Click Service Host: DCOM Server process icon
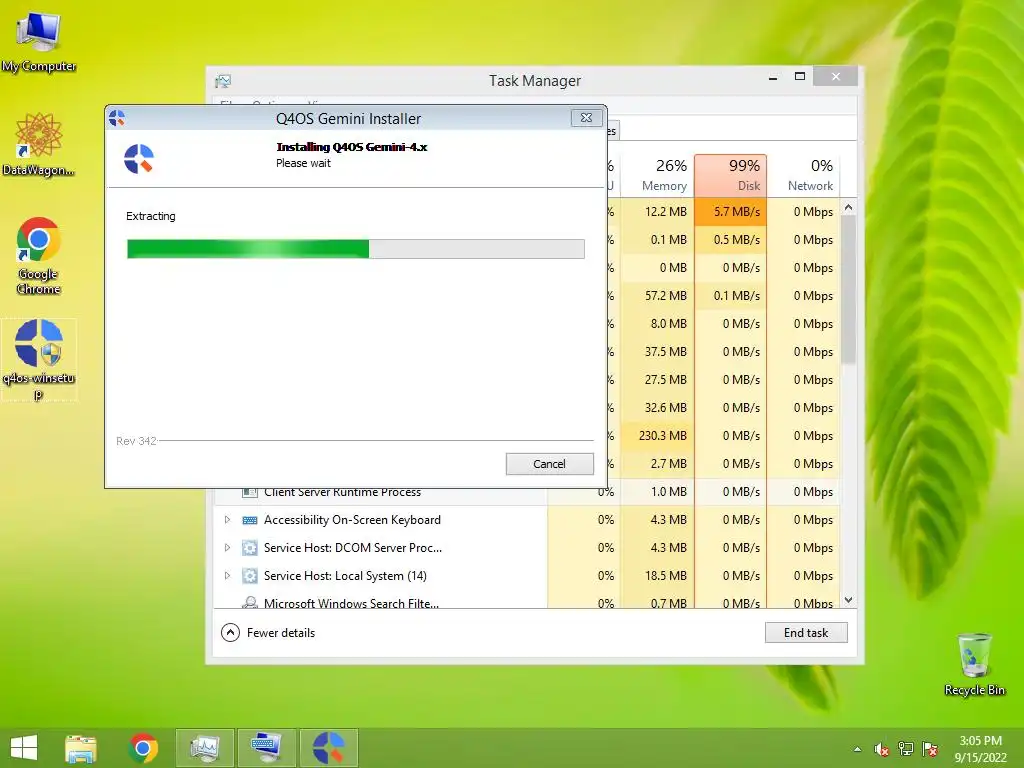Screen dimensions: 1024x768 [249, 548]
